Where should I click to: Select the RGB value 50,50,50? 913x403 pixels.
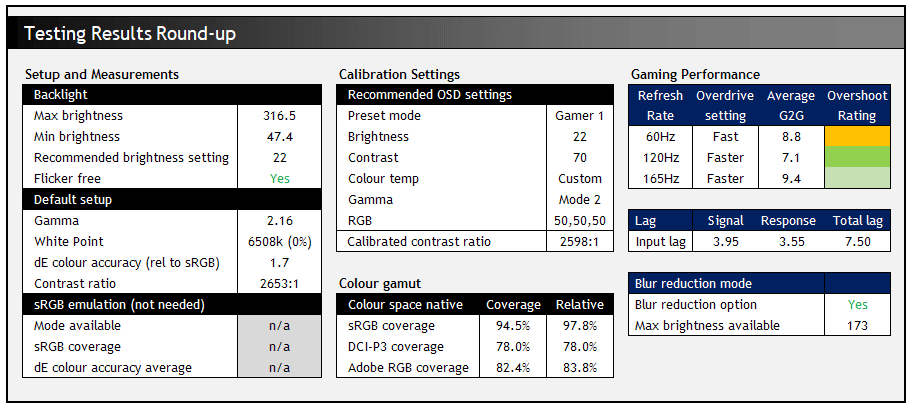[579, 221]
